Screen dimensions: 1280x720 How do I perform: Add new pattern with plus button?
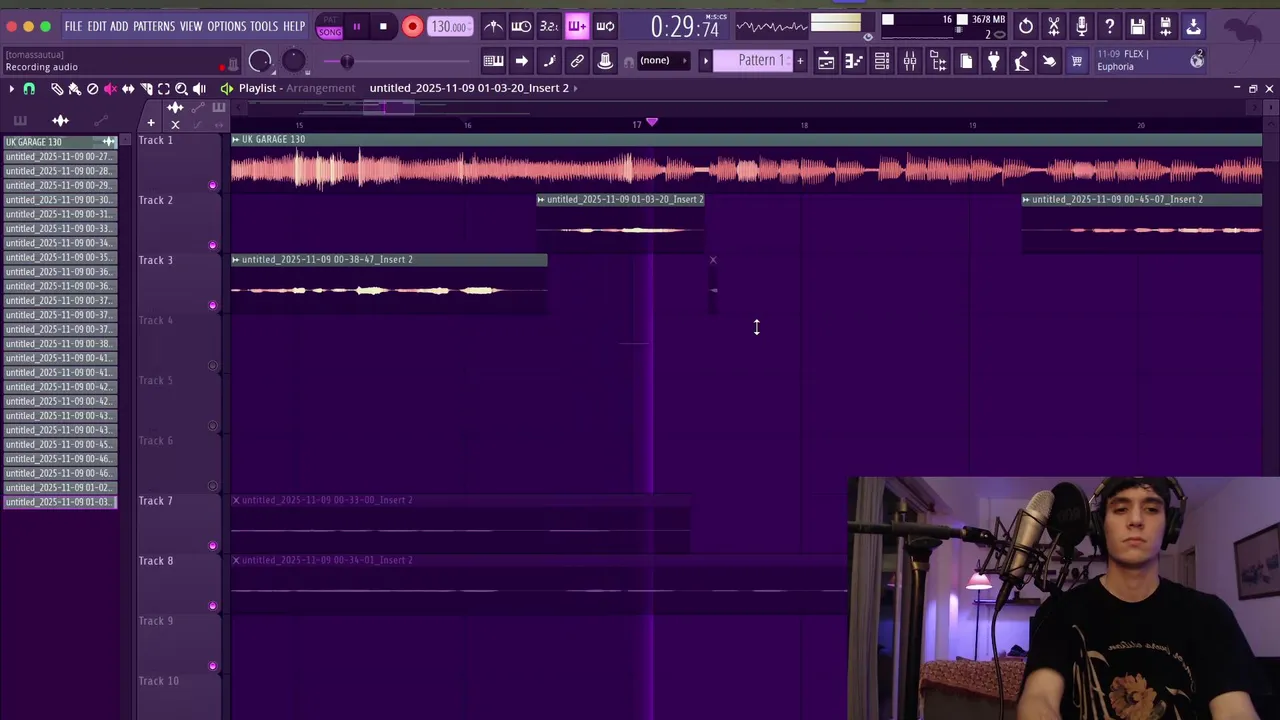[800, 61]
